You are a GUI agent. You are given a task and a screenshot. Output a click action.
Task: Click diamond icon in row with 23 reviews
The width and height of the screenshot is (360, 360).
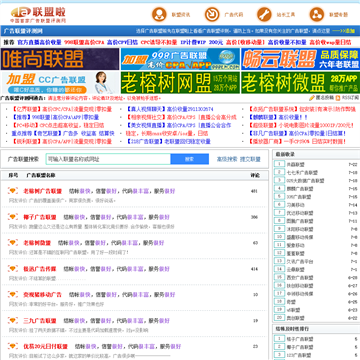[13, 346]
